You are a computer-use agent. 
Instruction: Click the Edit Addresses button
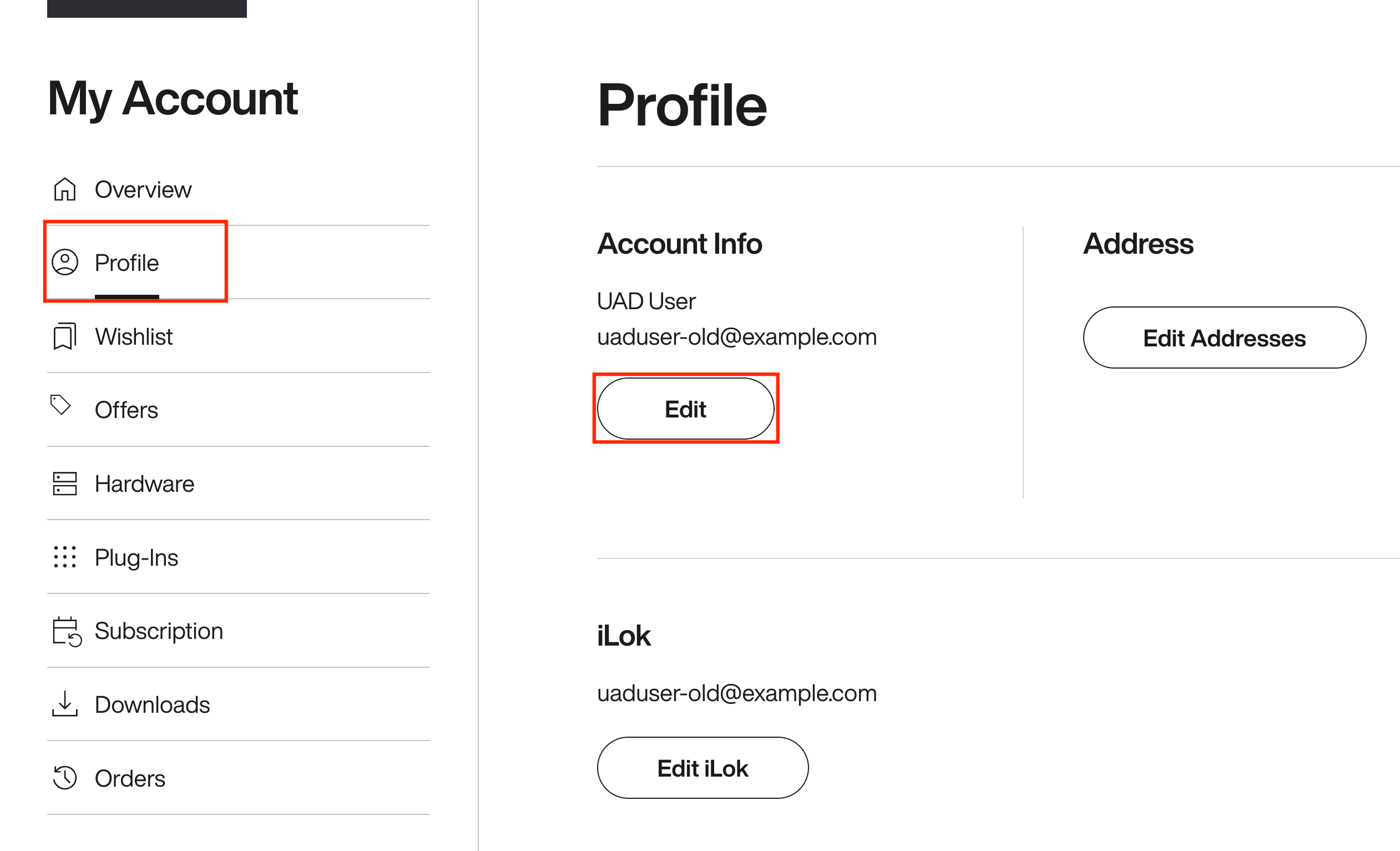coord(1225,338)
